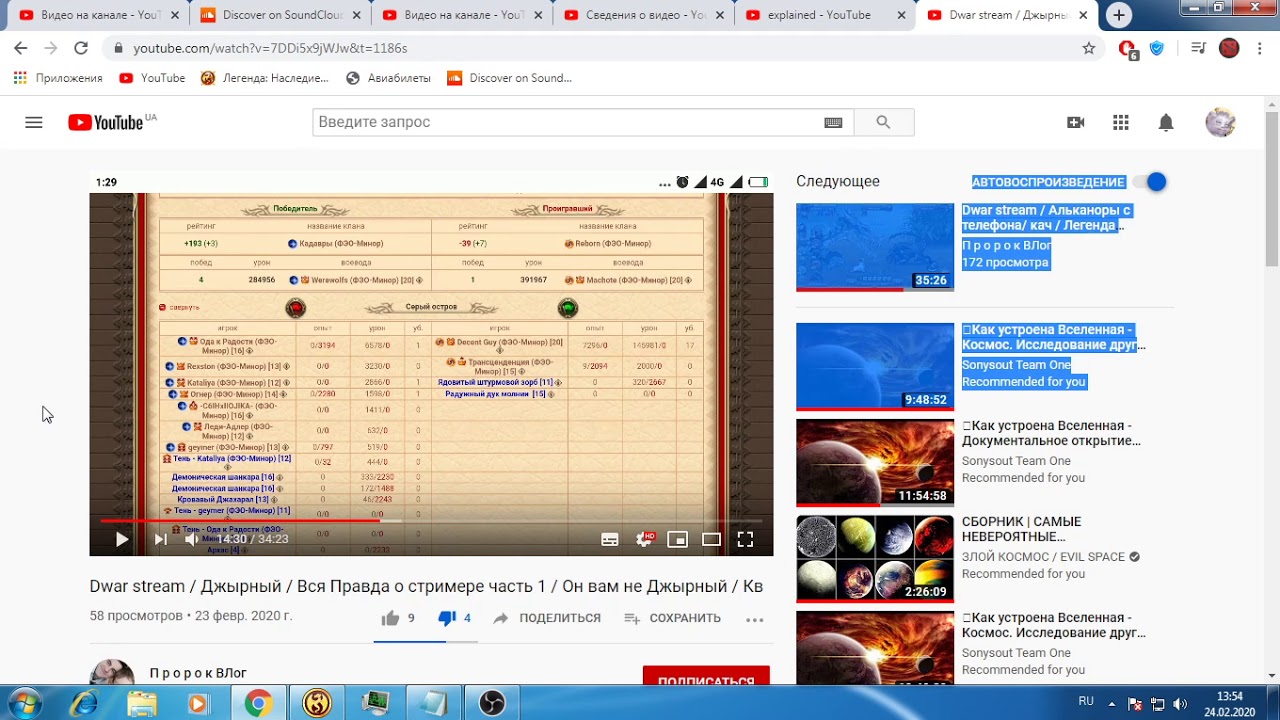The image size is (1280, 720).
Task: Mute the video using the speaker icon
Action: coord(192,539)
